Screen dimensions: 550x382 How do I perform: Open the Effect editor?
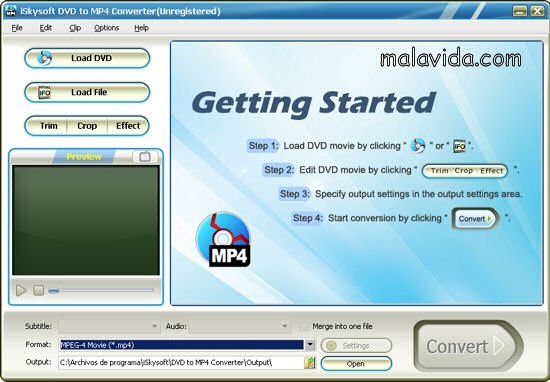pyautogui.click(x=128, y=126)
